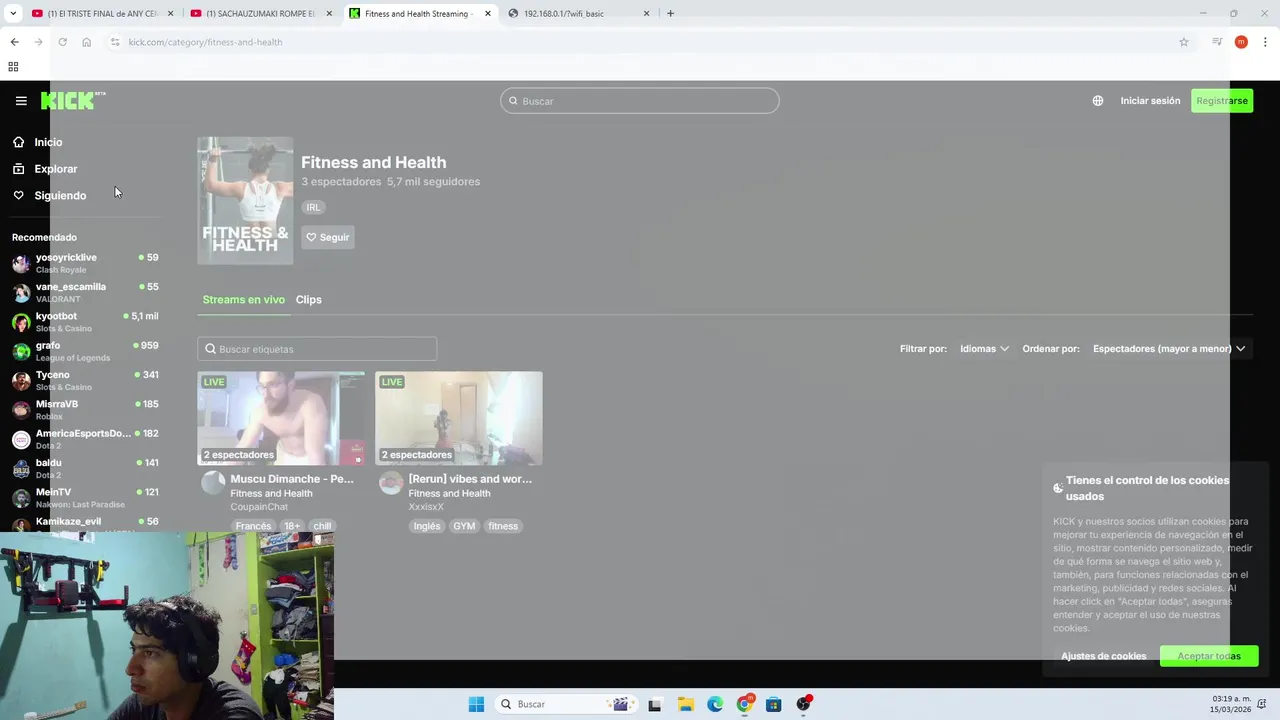Open the language globe icon

click(x=1098, y=101)
